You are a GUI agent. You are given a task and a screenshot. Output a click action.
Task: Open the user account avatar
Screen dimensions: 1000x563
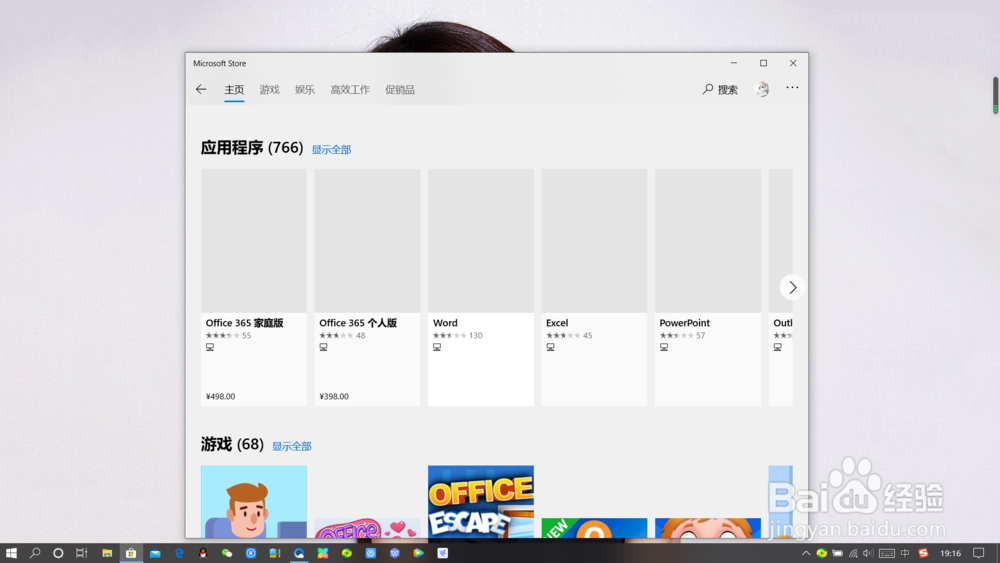[762, 89]
